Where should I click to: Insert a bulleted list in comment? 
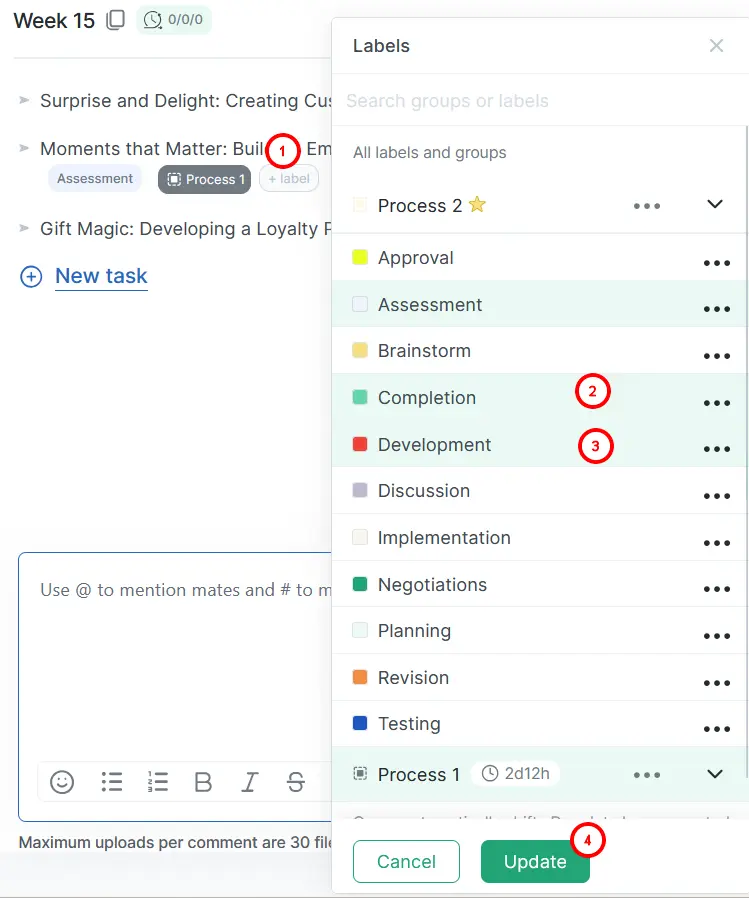pyautogui.click(x=112, y=782)
